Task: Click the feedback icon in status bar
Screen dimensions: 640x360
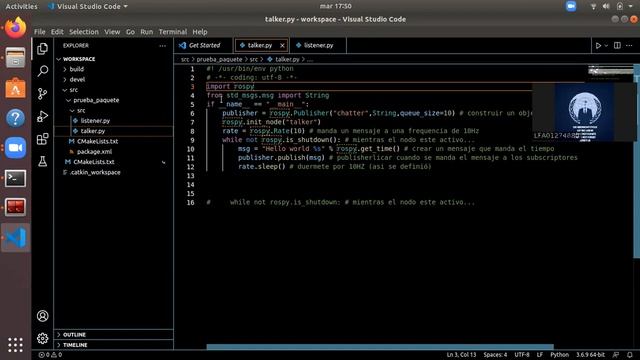Action: tap(616, 355)
